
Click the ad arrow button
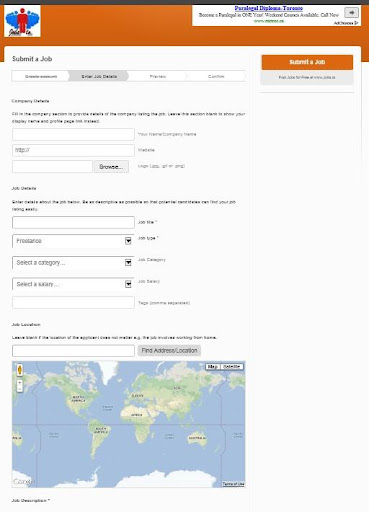coord(351,13)
